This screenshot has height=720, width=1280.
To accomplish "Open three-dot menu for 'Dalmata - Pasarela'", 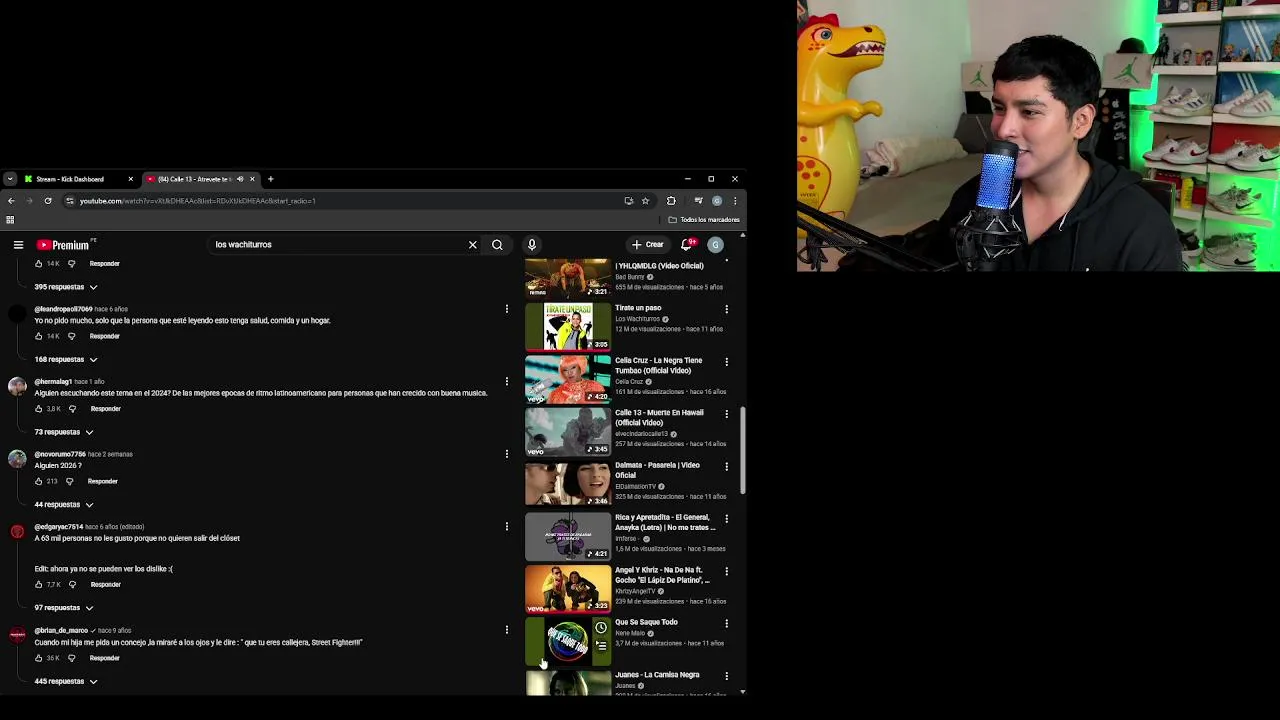I will pos(727,466).
